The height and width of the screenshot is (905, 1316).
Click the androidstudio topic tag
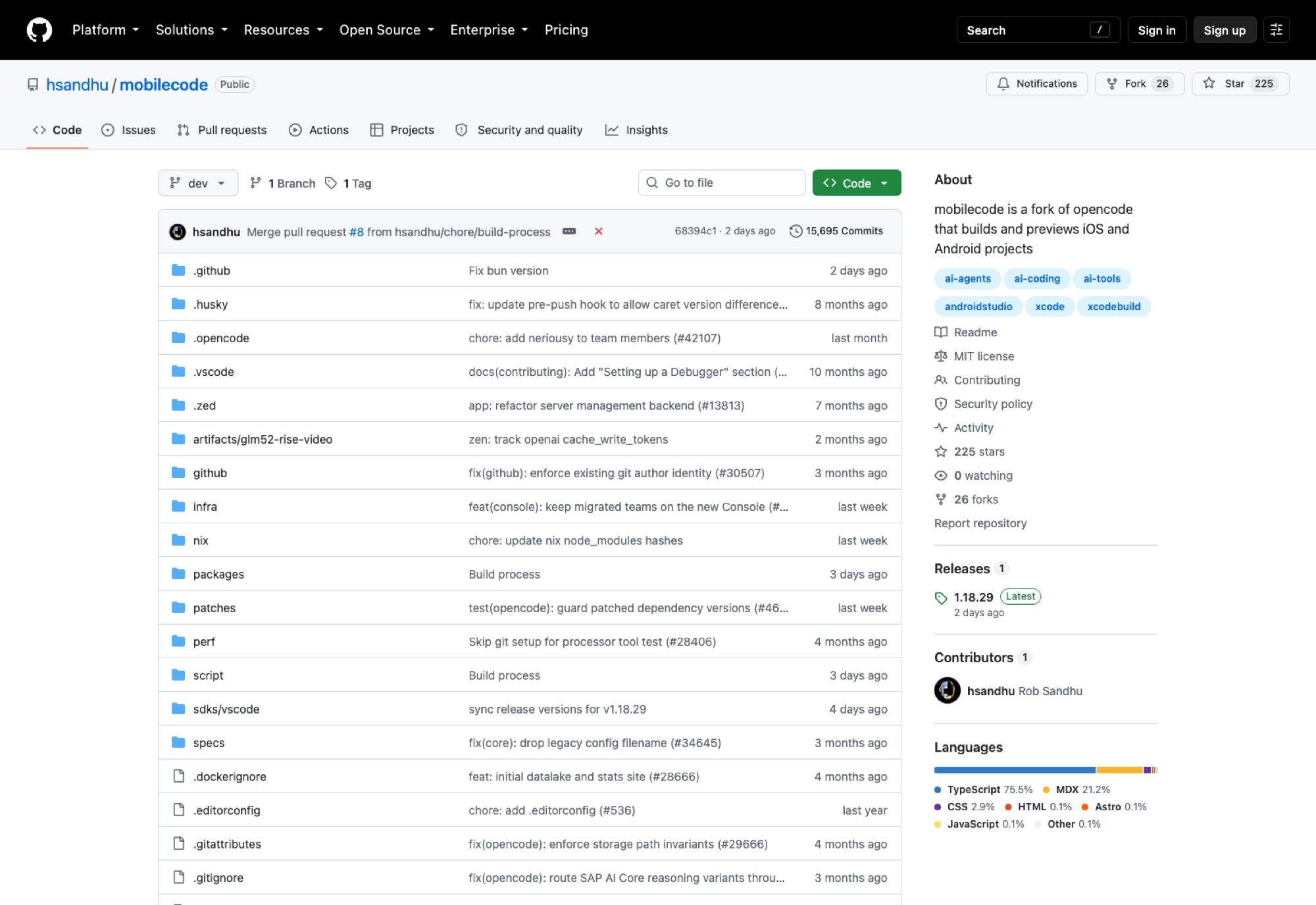[978, 306]
